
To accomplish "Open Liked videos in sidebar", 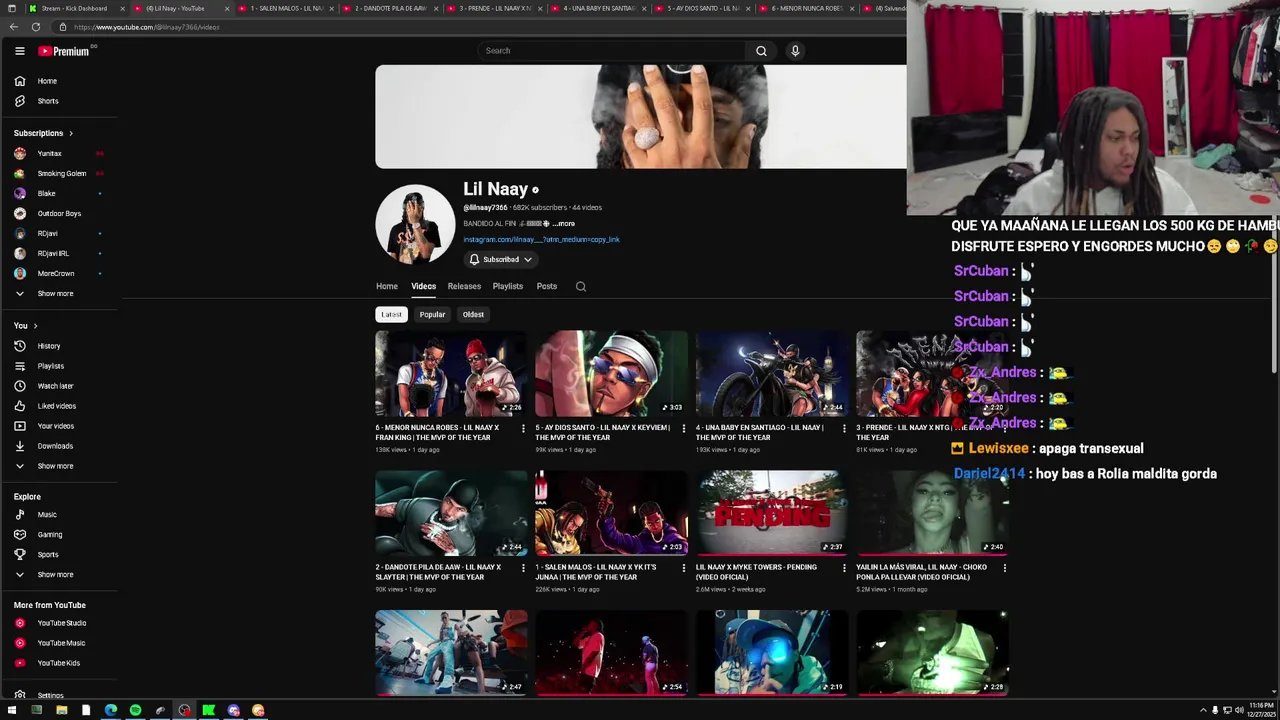I will [60, 406].
